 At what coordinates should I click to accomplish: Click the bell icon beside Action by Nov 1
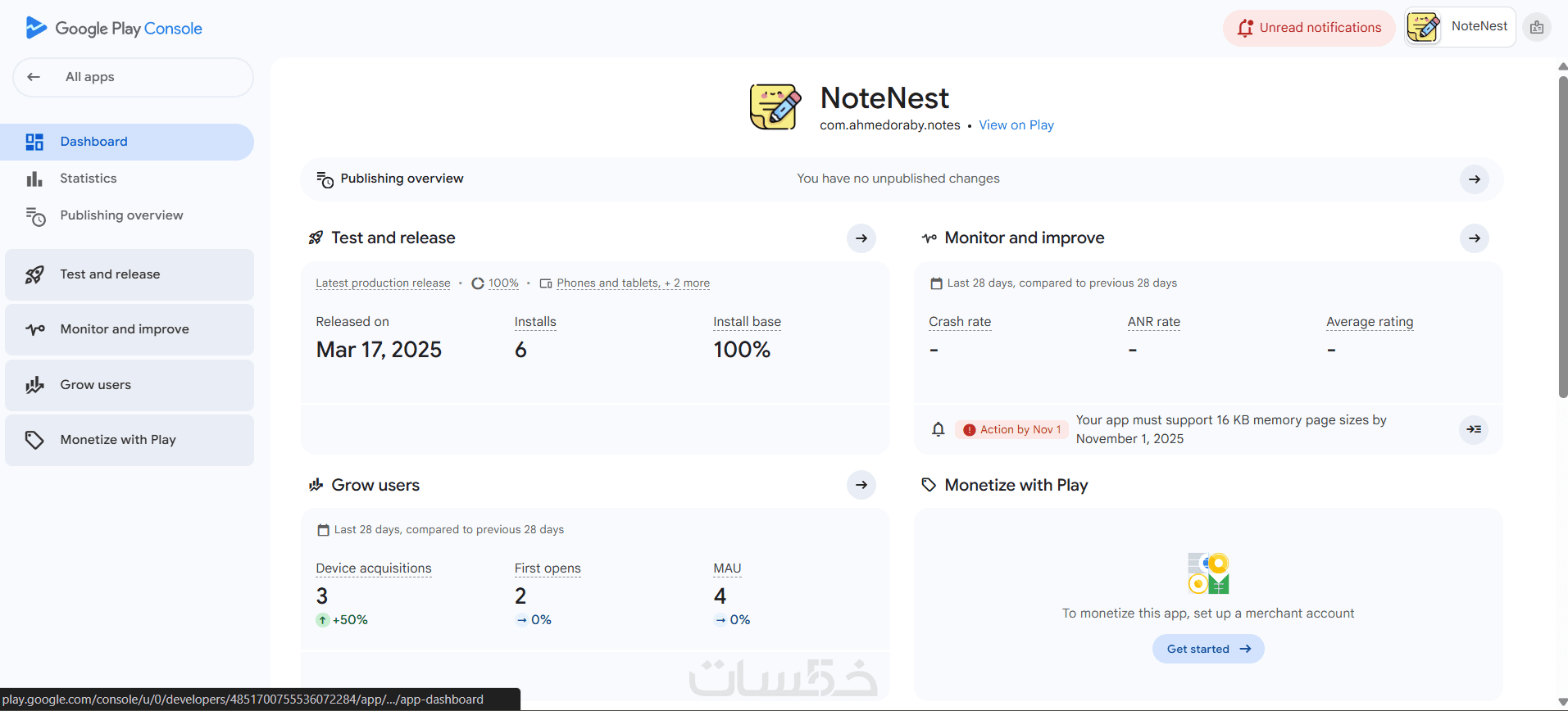(939, 429)
